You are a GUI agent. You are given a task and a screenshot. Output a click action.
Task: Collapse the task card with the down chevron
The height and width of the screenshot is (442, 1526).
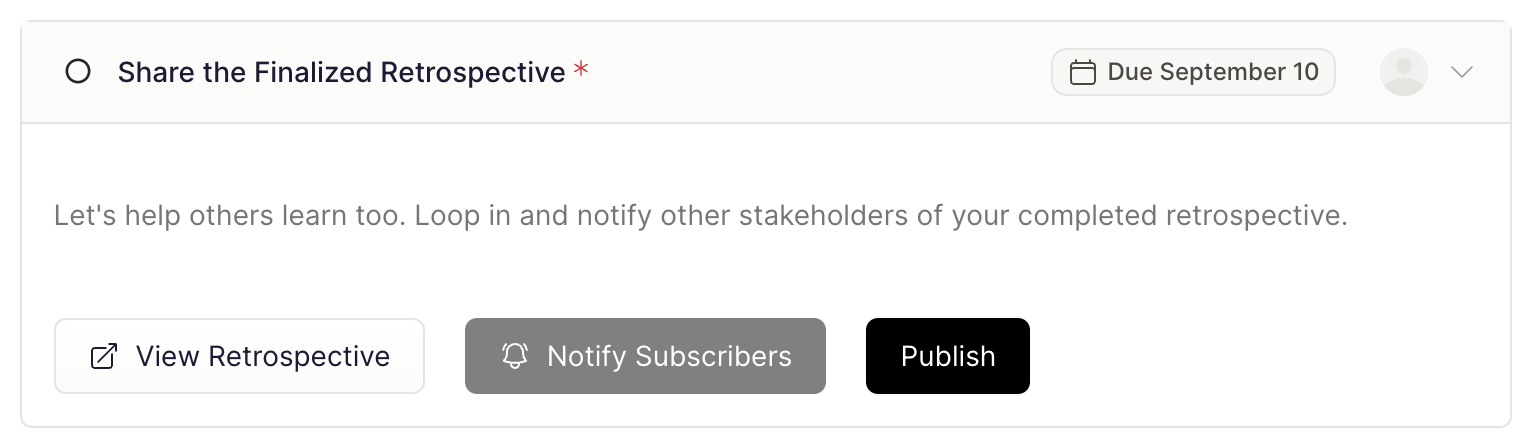[x=1462, y=72]
